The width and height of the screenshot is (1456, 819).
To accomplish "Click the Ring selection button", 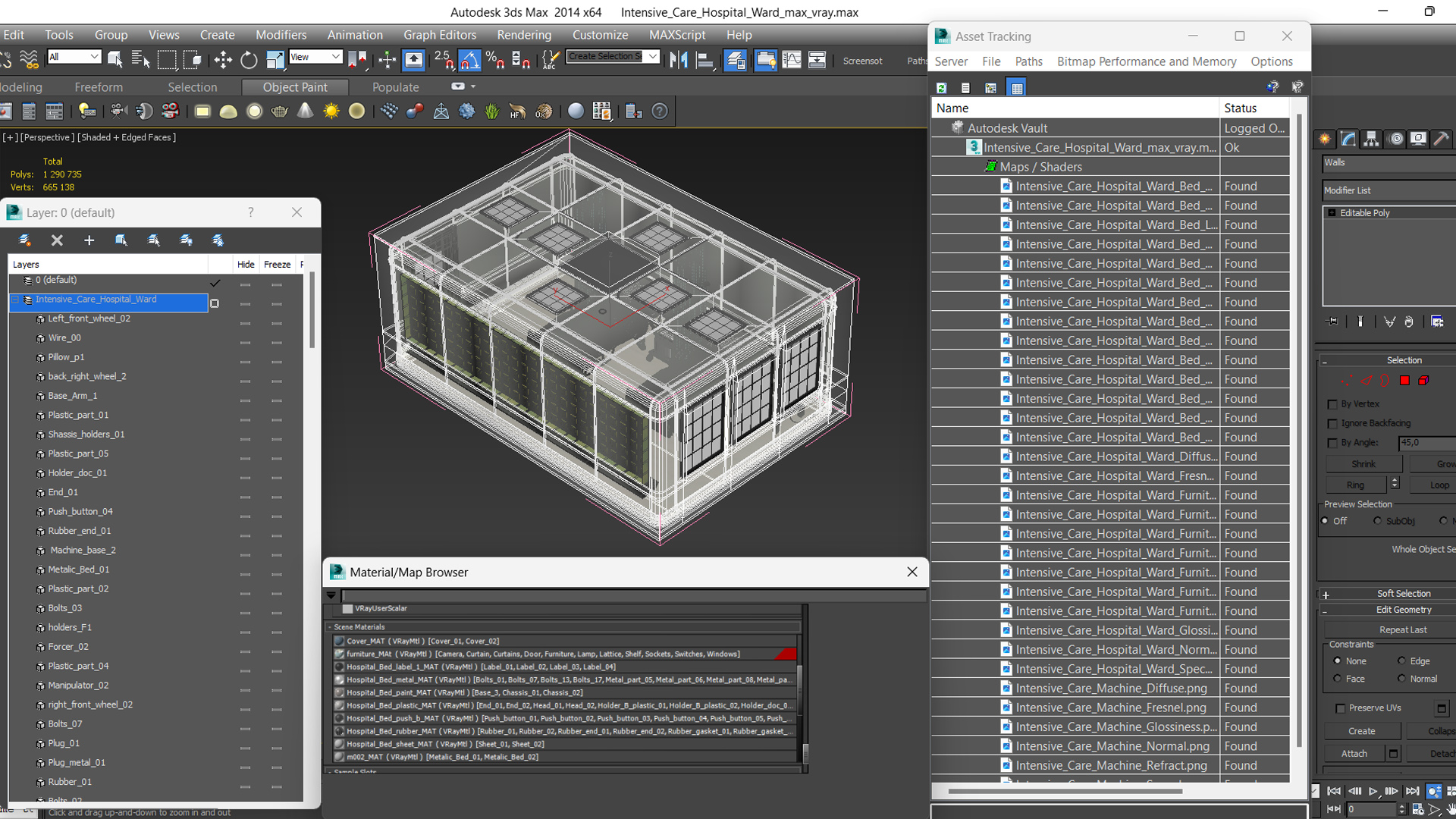I will pos(1356,485).
